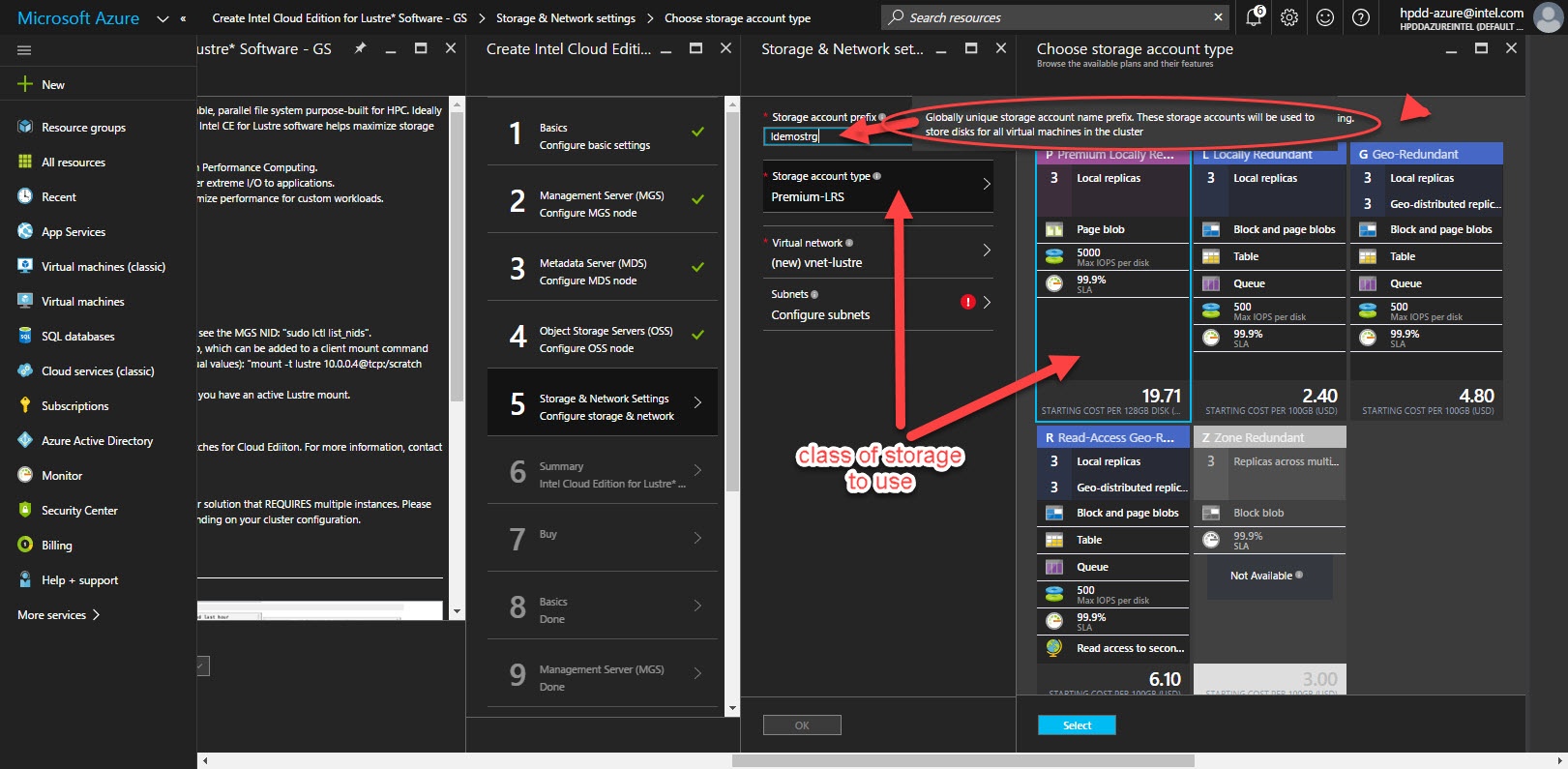The height and width of the screenshot is (769, 1568).
Task: Open the Configure subnets chevron
Action: (x=987, y=302)
